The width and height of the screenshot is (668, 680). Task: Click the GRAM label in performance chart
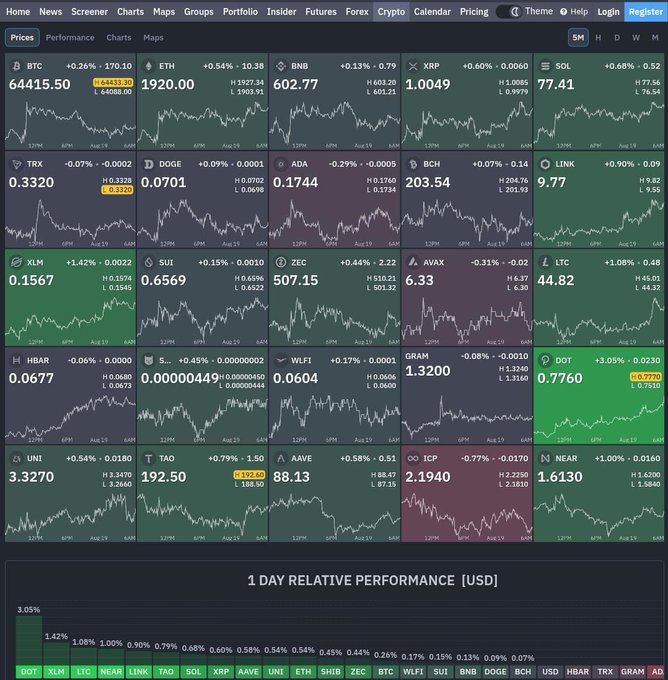[x=632, y=672]
